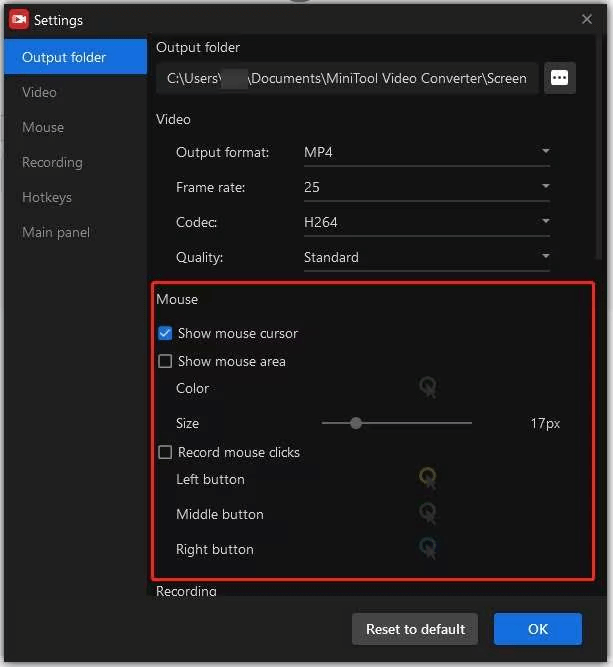The height and width of the screenshot is (667, 613).
Task: Open the Output format dropdown
Action: point(427,152)
